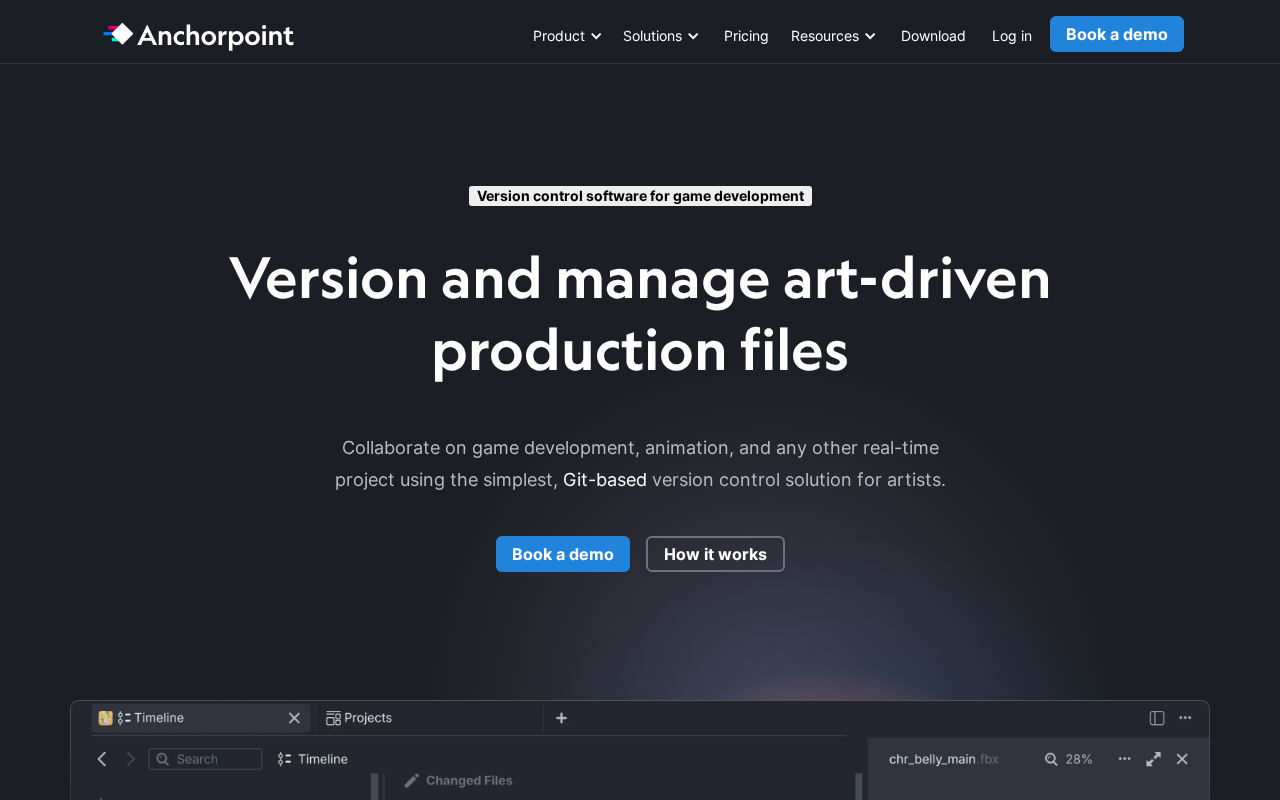Go to the Download page
Viewport: 1280px width, 800px height.
pos(933,36)
